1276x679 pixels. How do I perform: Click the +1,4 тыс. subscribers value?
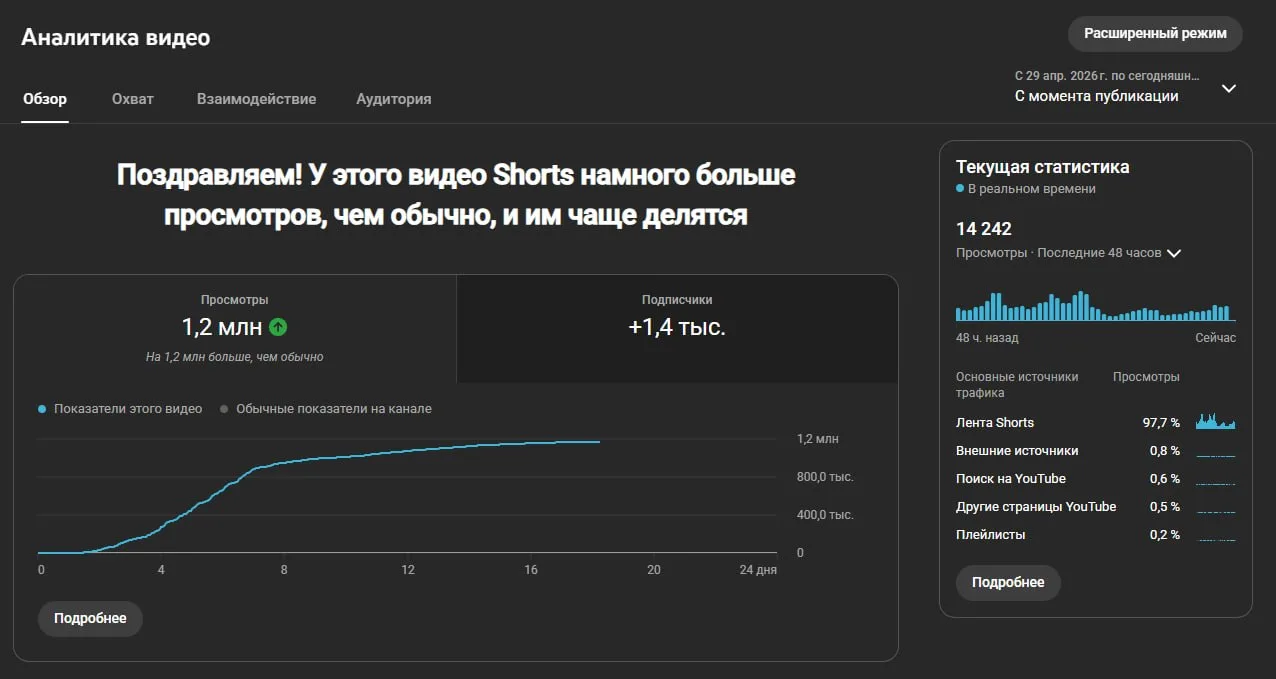coord(677,327)
